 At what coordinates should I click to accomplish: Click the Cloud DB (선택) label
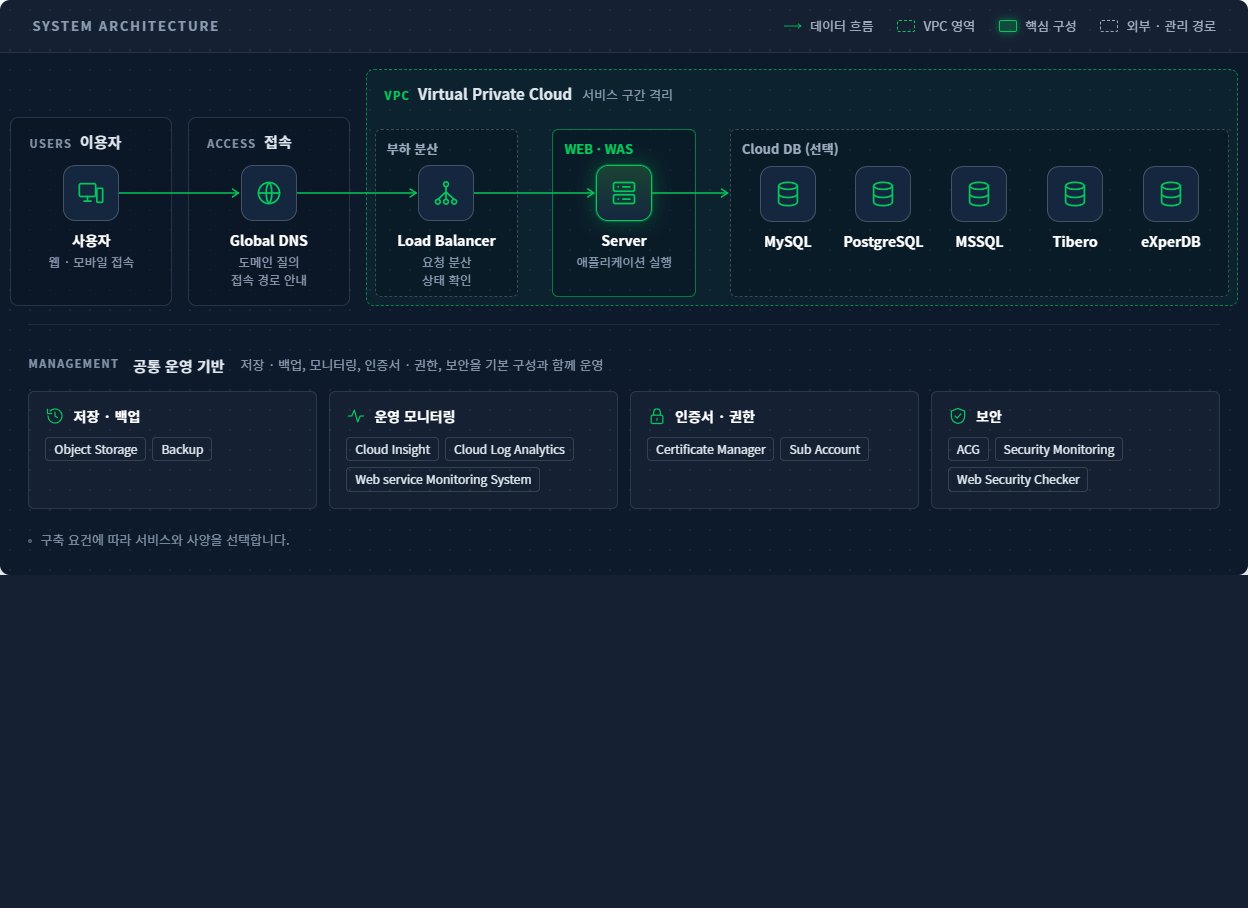pos(790,149)
